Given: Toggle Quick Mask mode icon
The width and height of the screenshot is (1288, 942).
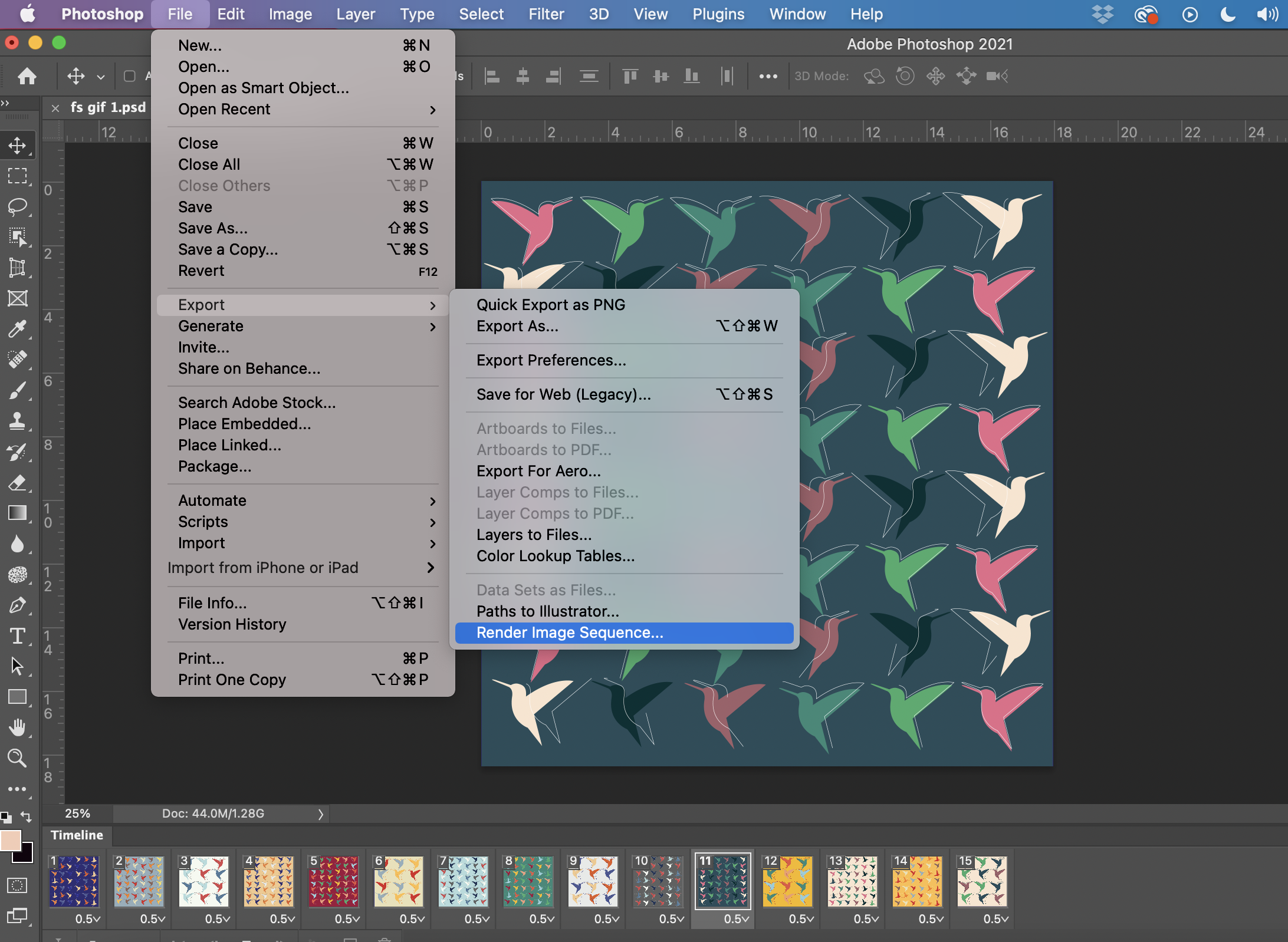Looking at the screenshot, I should tap(17, 885).
